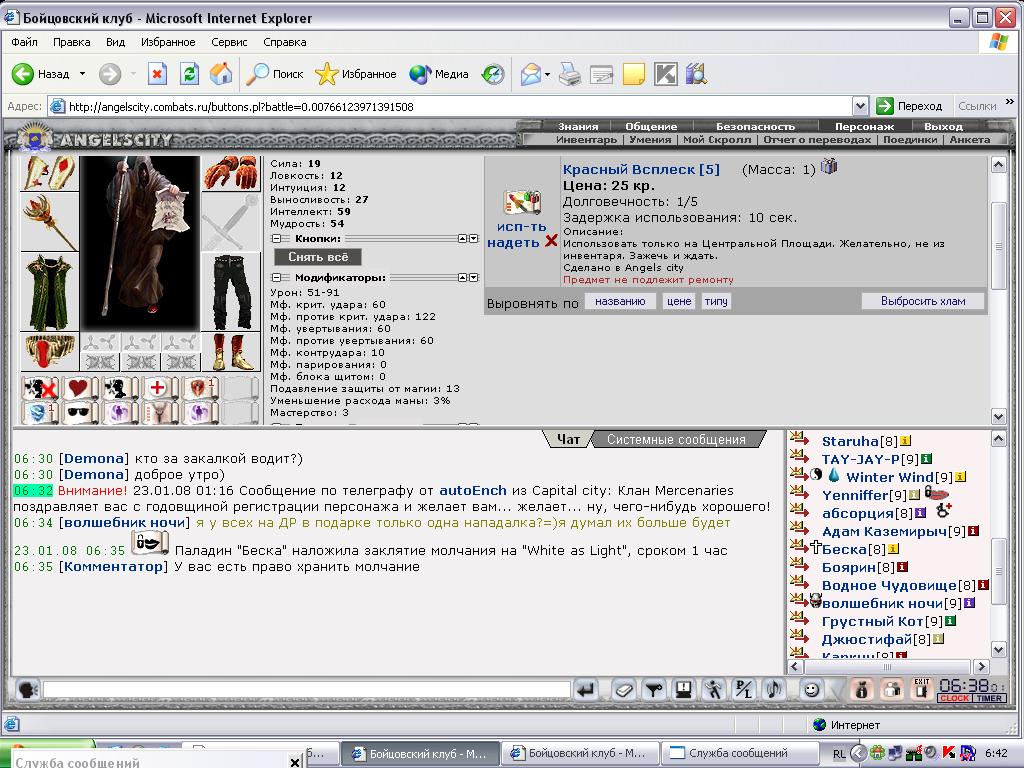
Task: Click private message arrow next to Беска
Action: point(799,546)
